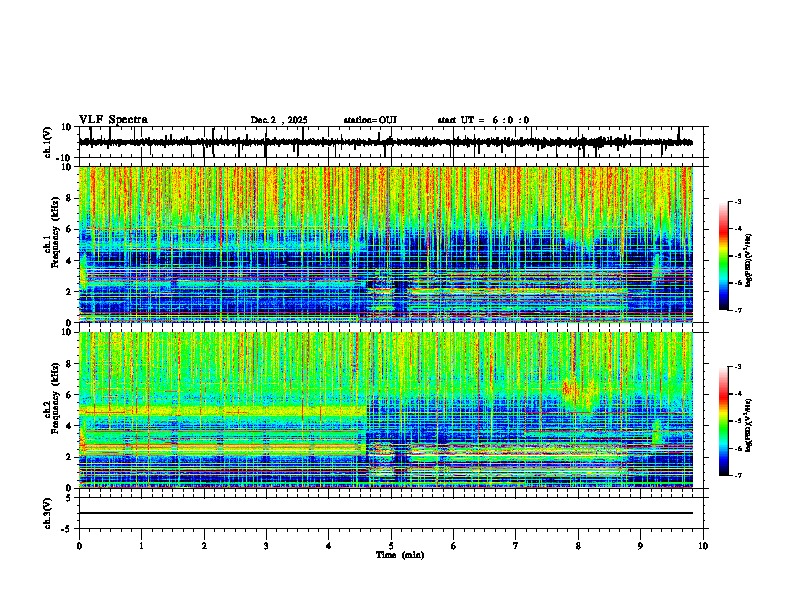Screen dimensions: 792x612
Task: Click the red emission burst near 8 min in ch.2
Action: pyautogui.click(x=570, y=389)
